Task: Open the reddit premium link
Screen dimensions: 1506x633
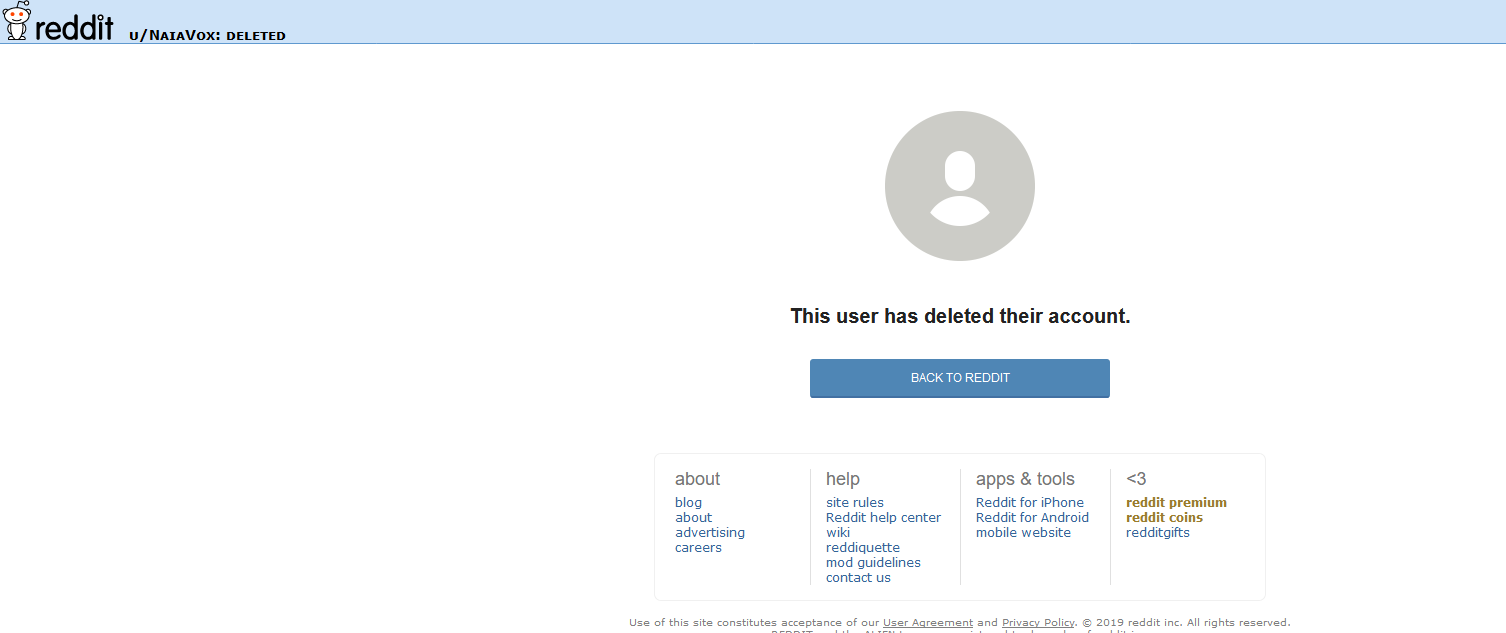Action: (1176, 503)
